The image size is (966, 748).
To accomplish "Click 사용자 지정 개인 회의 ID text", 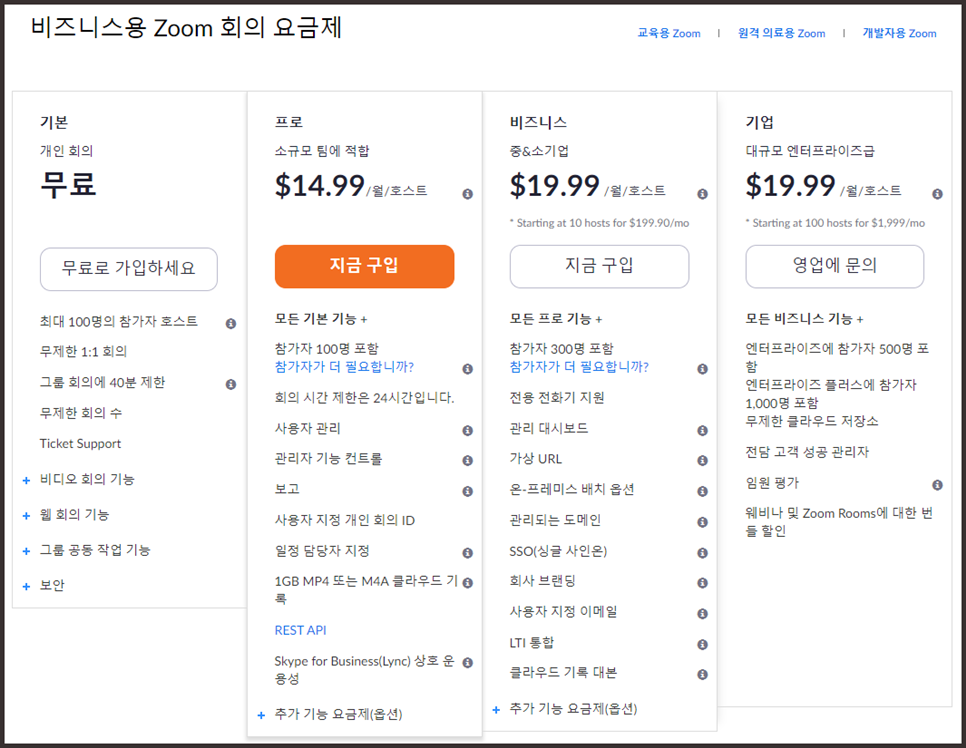I will [x=345, y=521].
